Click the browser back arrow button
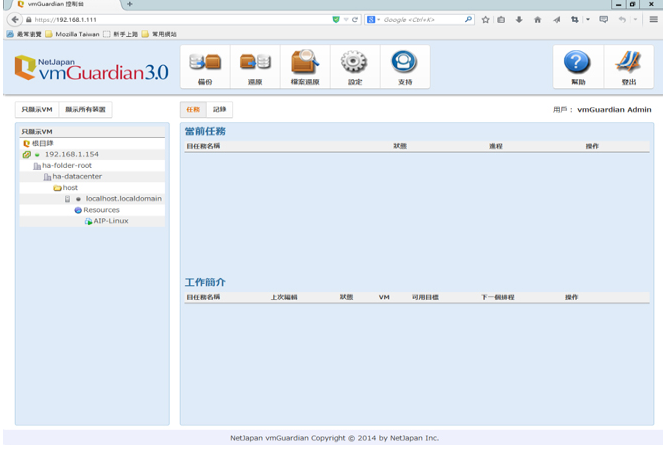This screenshot has height=452, width=669. coord(15,20)
